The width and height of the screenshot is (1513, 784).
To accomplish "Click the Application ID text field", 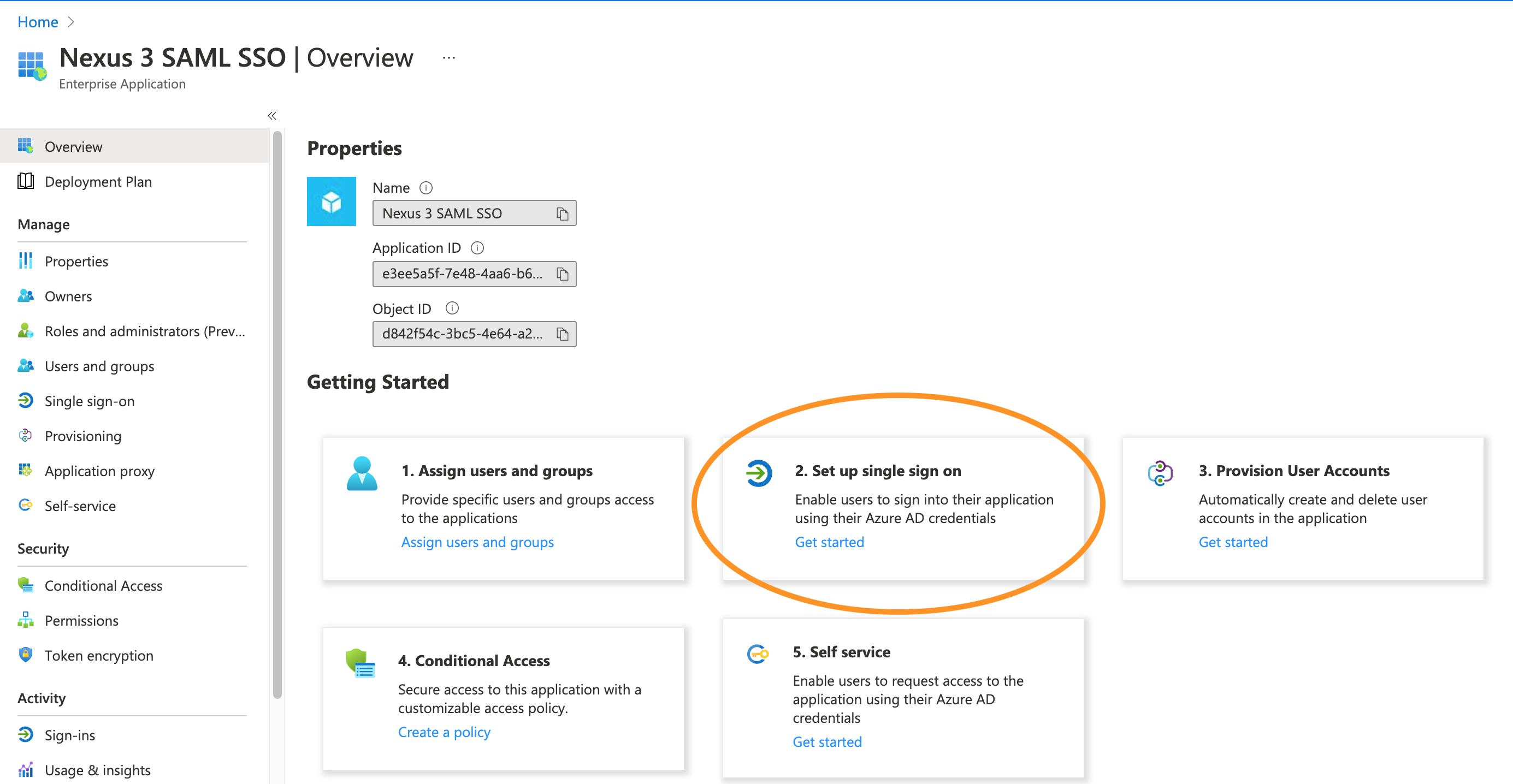I will click(462, 274).
